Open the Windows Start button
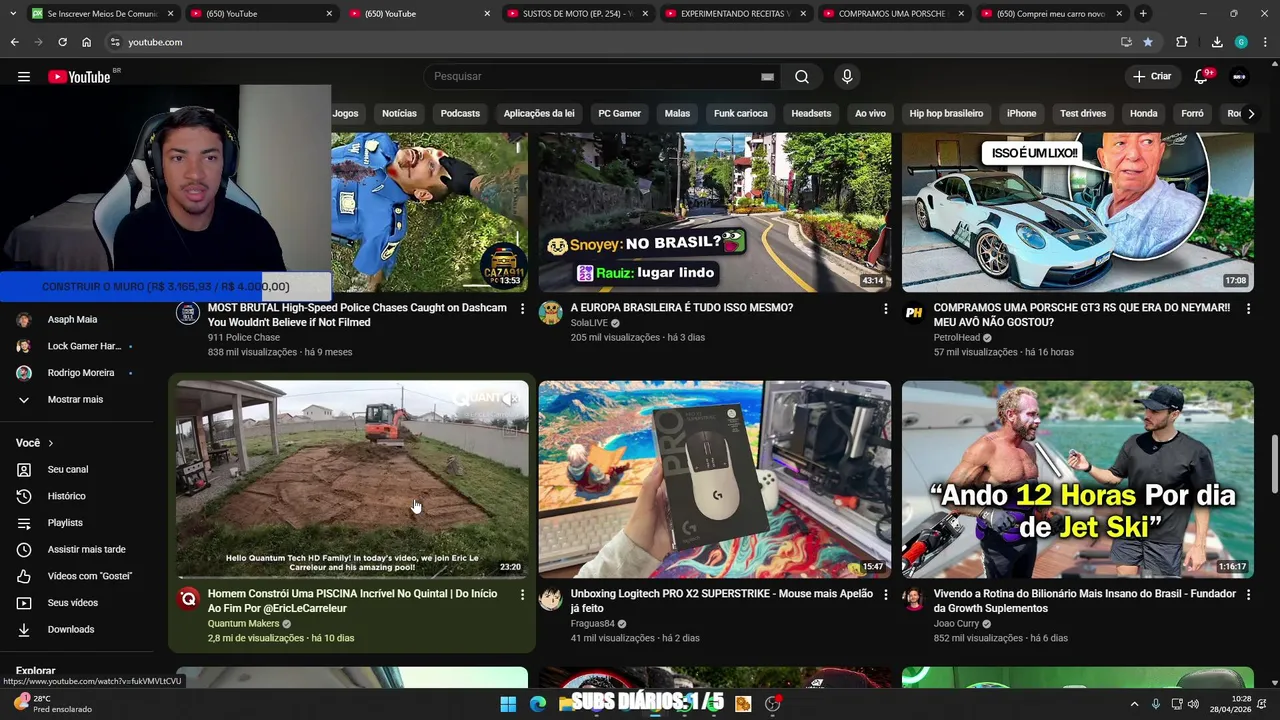The height and width of the screenshot is (720, 1280). click(508, 704)
